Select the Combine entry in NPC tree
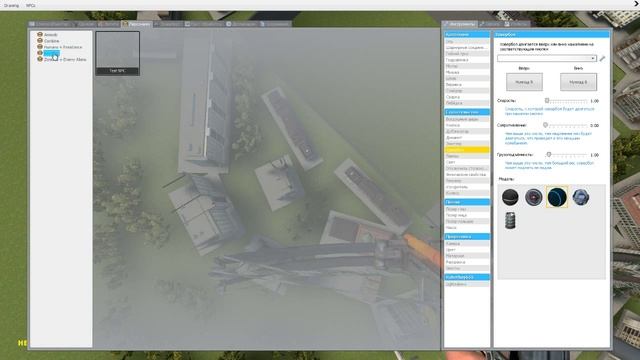Viewport: 640px width, 360px height. tap(51, 41)
